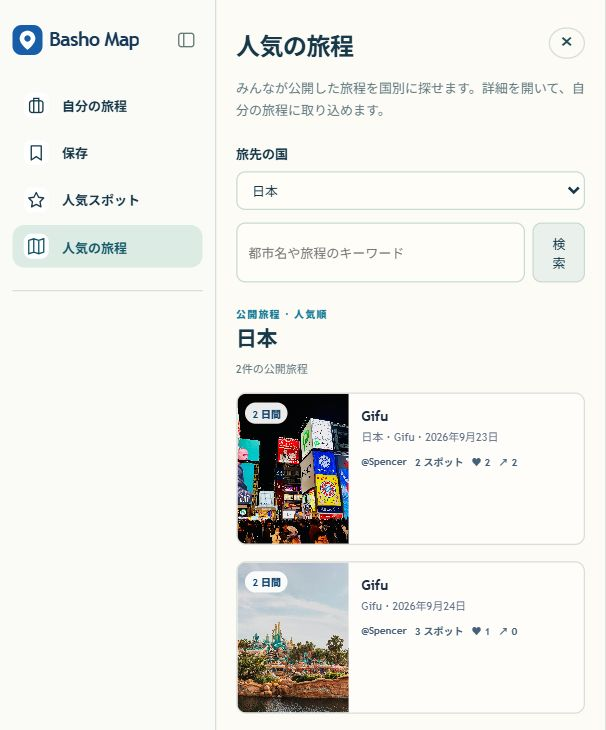
Task: Select 人気の旅程 sidebar item
Action: coord(108,247)
